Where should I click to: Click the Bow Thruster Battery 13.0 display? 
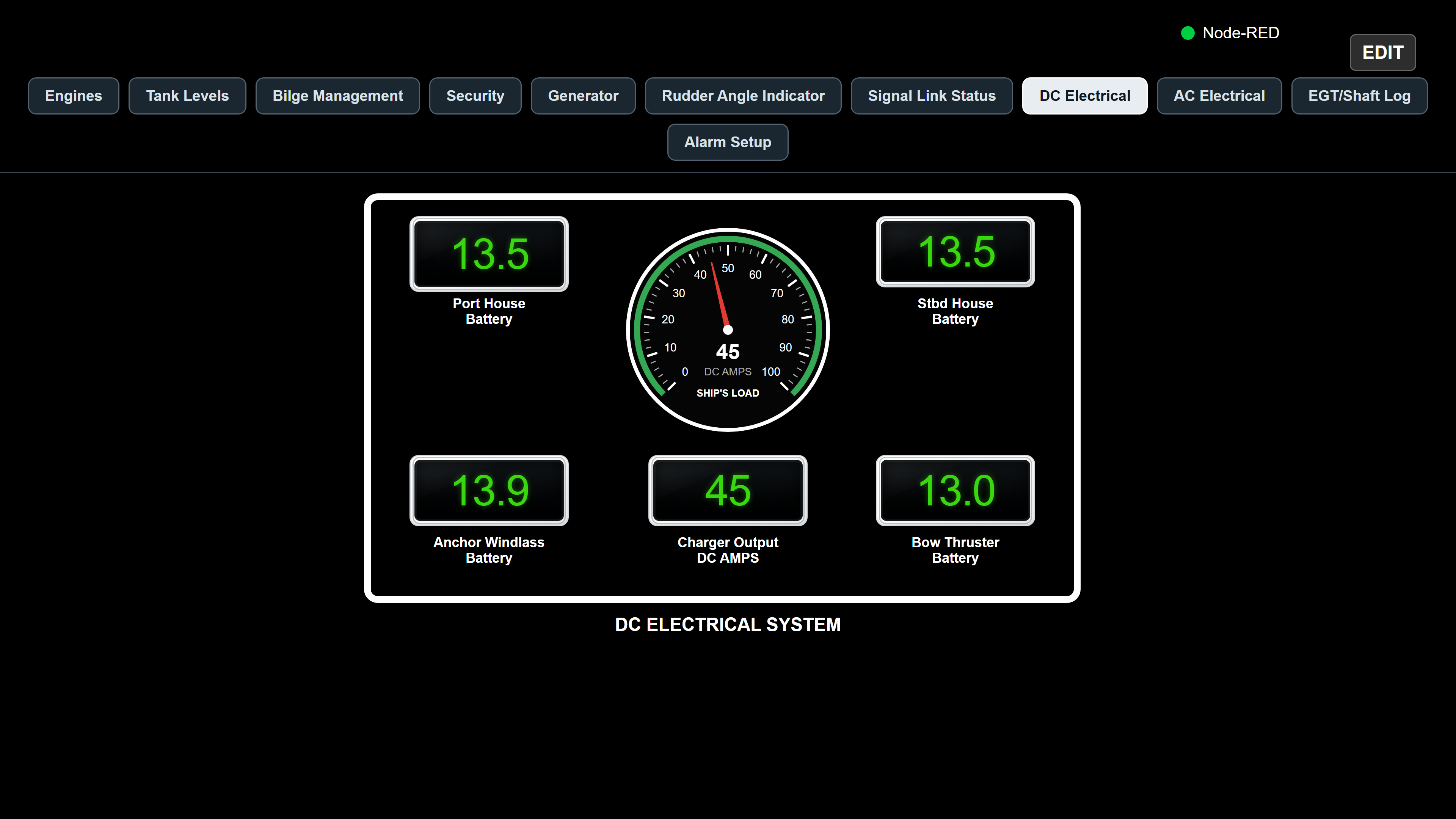[955, 491]
